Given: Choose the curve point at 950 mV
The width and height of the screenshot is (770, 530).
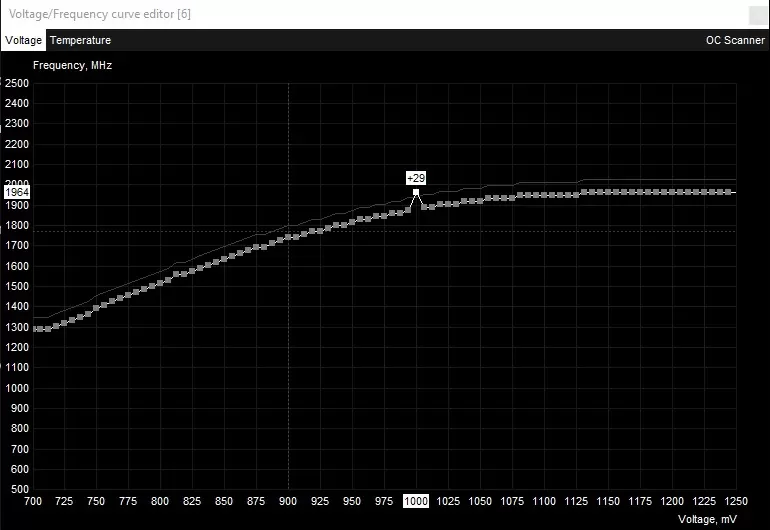Looking at the screenshot, I should click(x=353, y=221).
